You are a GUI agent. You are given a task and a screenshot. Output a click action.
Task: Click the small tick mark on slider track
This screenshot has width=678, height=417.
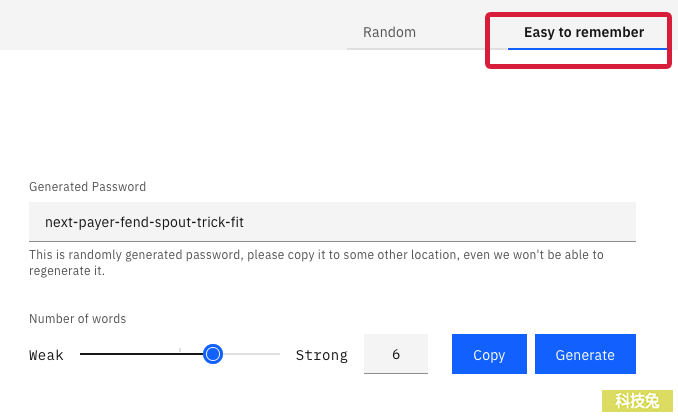point(180,350)
